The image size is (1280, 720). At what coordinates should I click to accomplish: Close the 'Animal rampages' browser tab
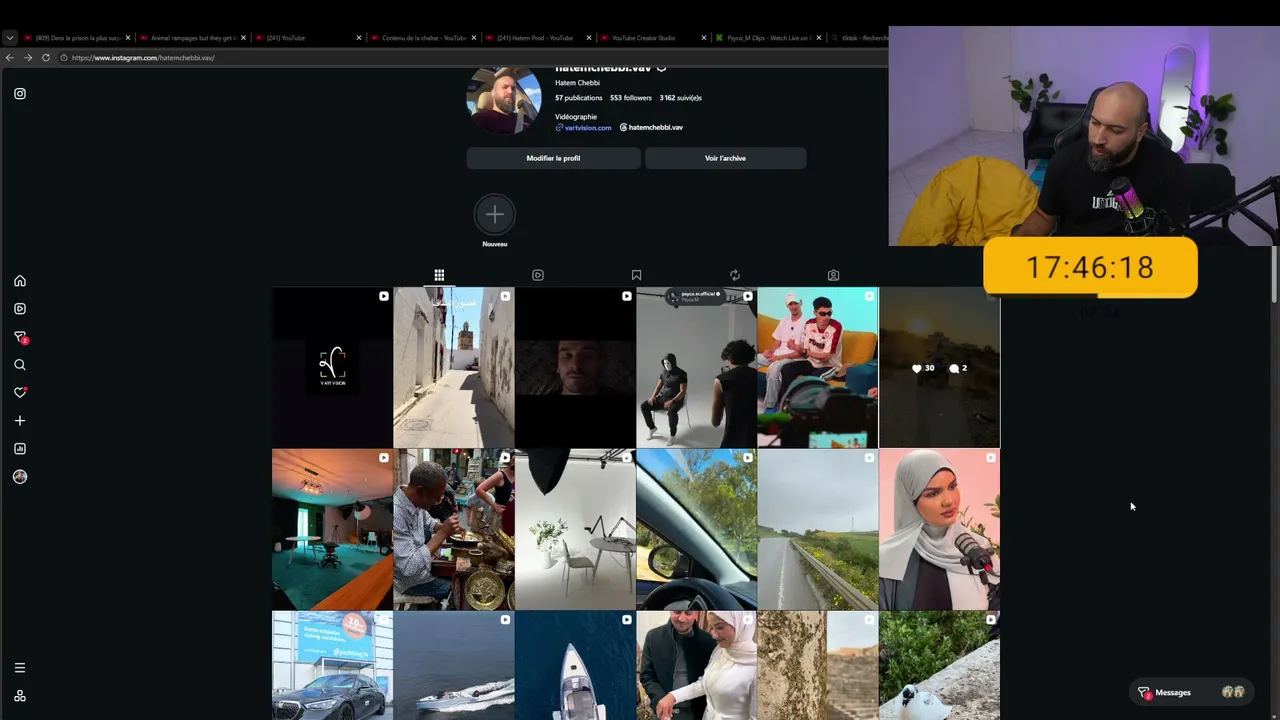(243, 38)
